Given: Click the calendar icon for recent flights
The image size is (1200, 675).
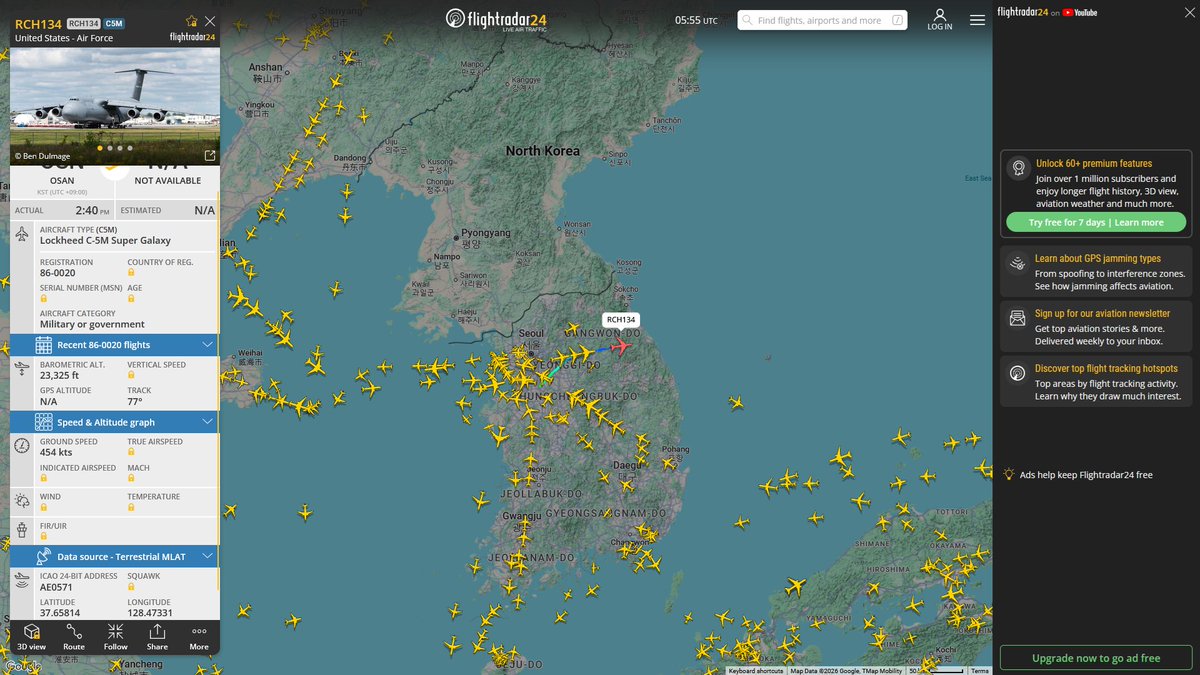Looking at the screenshot, I should (x=44, y=345).
